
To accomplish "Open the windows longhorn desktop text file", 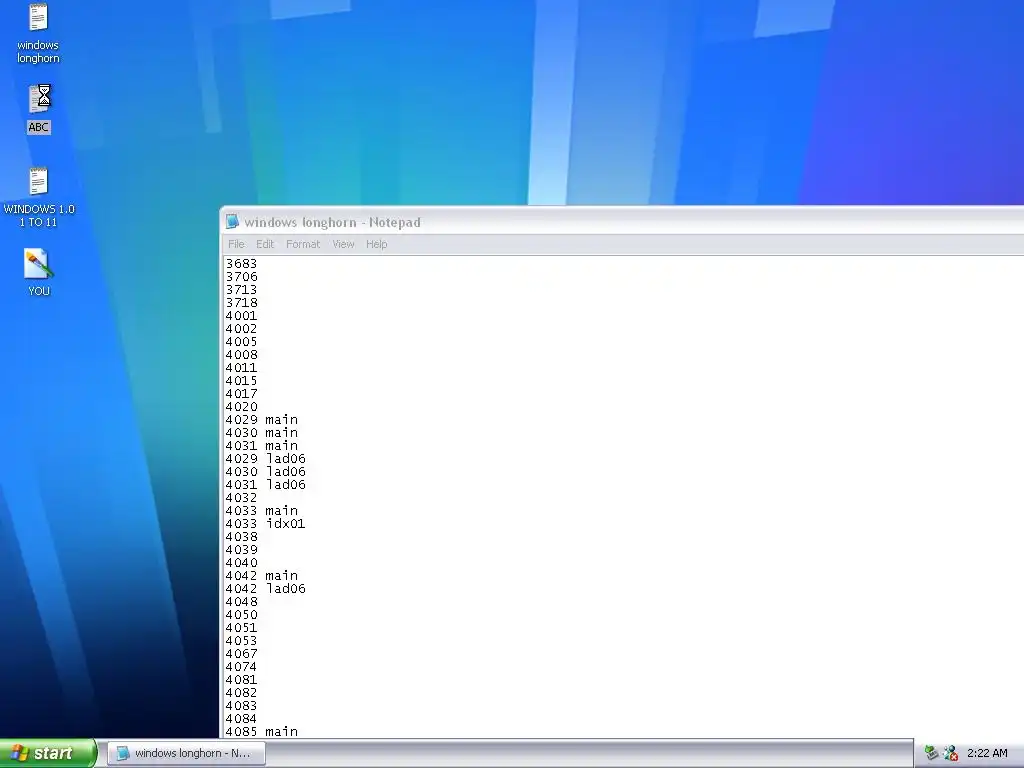I will [38, 33].
